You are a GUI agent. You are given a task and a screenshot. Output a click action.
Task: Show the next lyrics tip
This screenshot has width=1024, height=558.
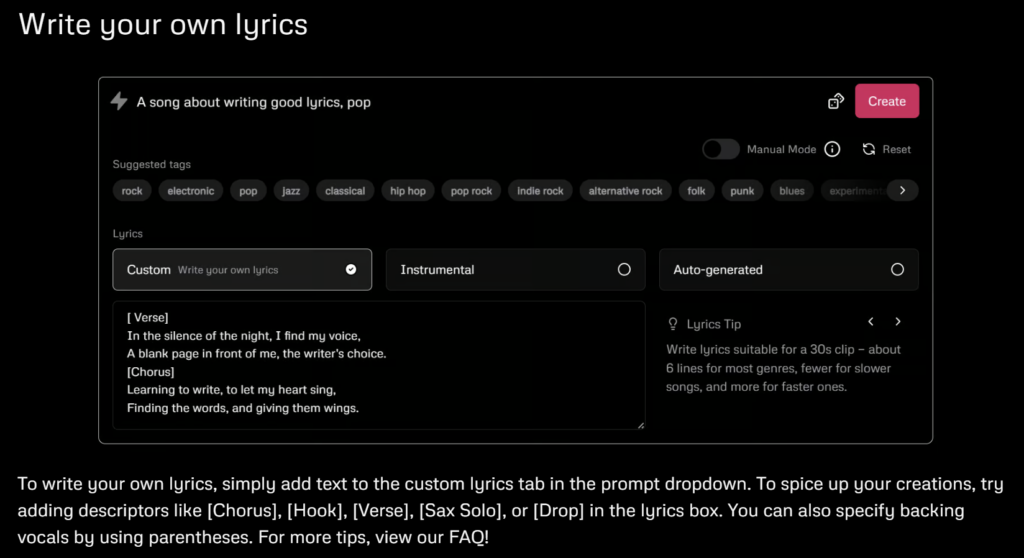(898, 321)
